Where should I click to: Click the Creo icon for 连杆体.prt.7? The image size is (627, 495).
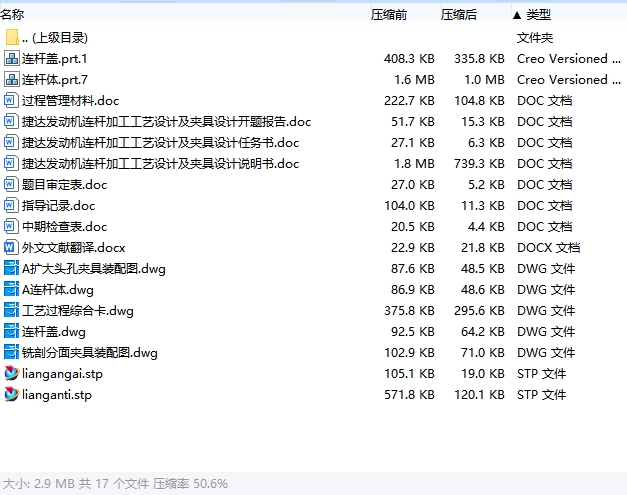pyautogui.click(x=11, y=80)
